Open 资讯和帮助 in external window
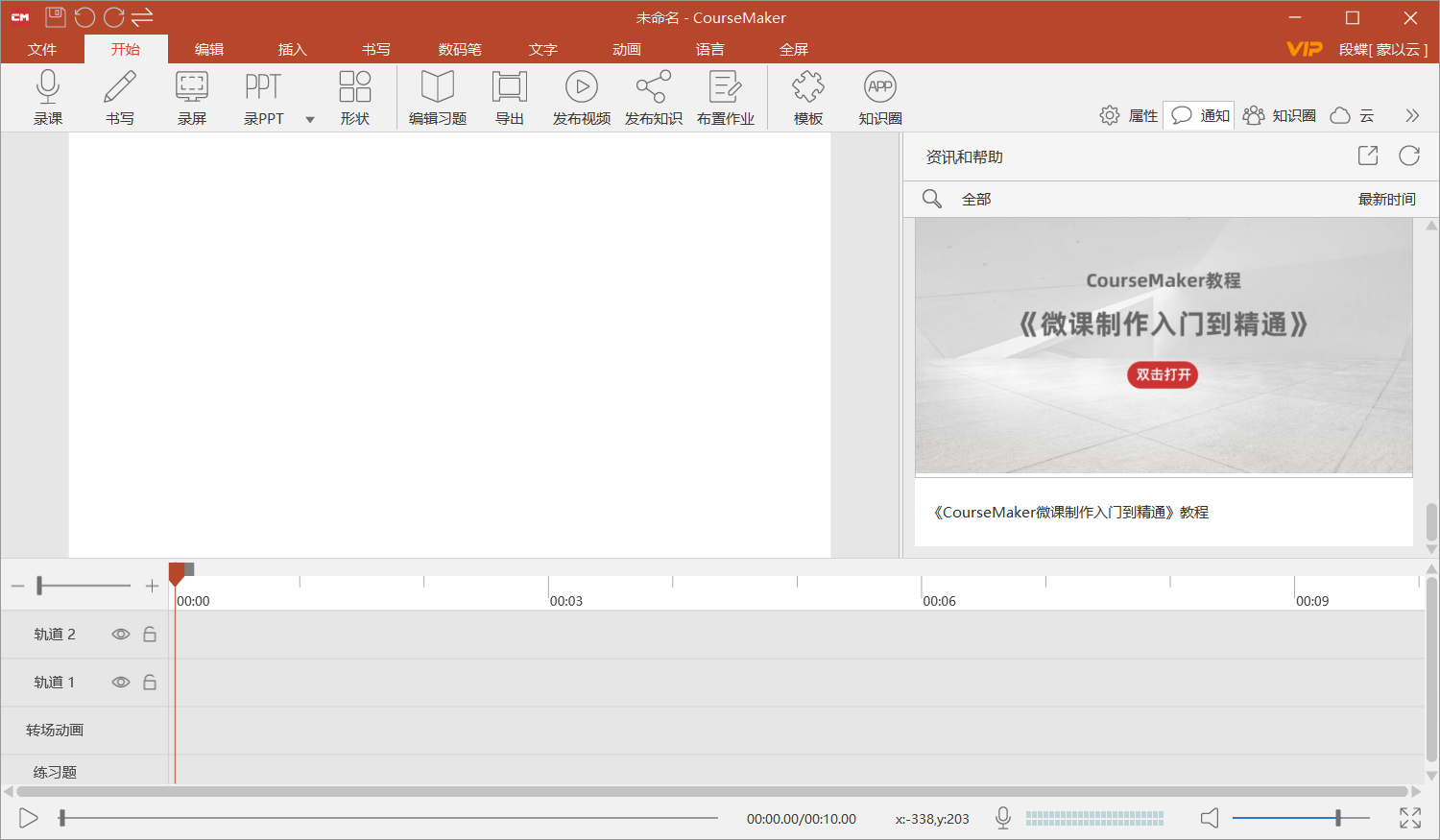This screenshot has width=1440, height=840. click(1368, 156)
